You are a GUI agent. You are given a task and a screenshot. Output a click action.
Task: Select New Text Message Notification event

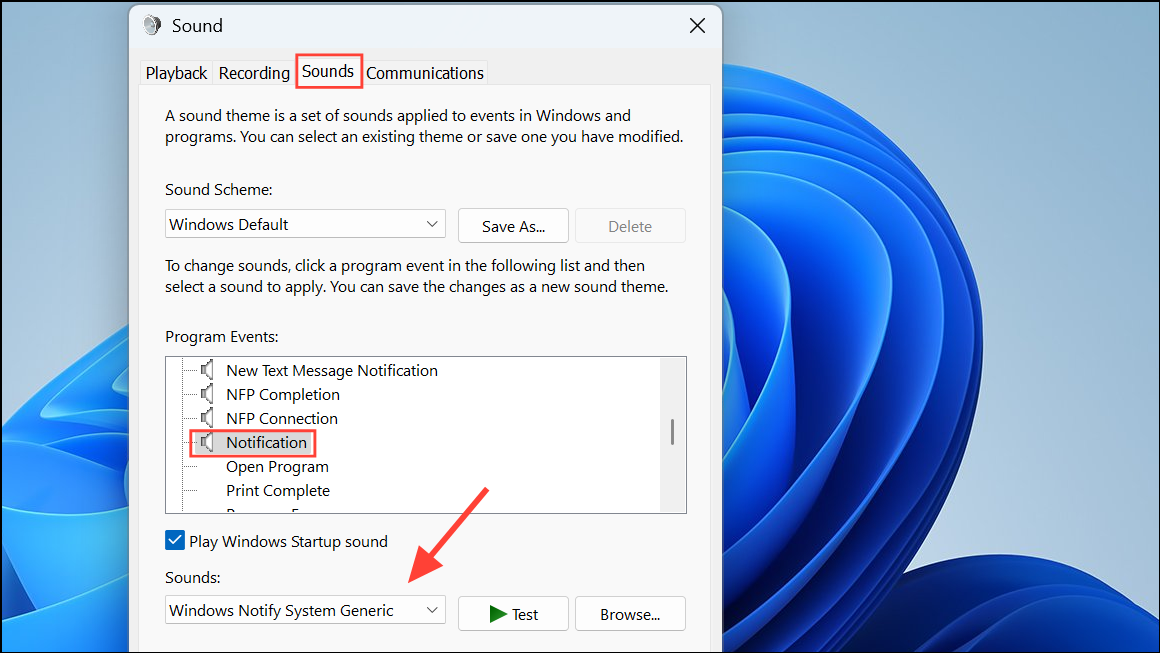331,371
